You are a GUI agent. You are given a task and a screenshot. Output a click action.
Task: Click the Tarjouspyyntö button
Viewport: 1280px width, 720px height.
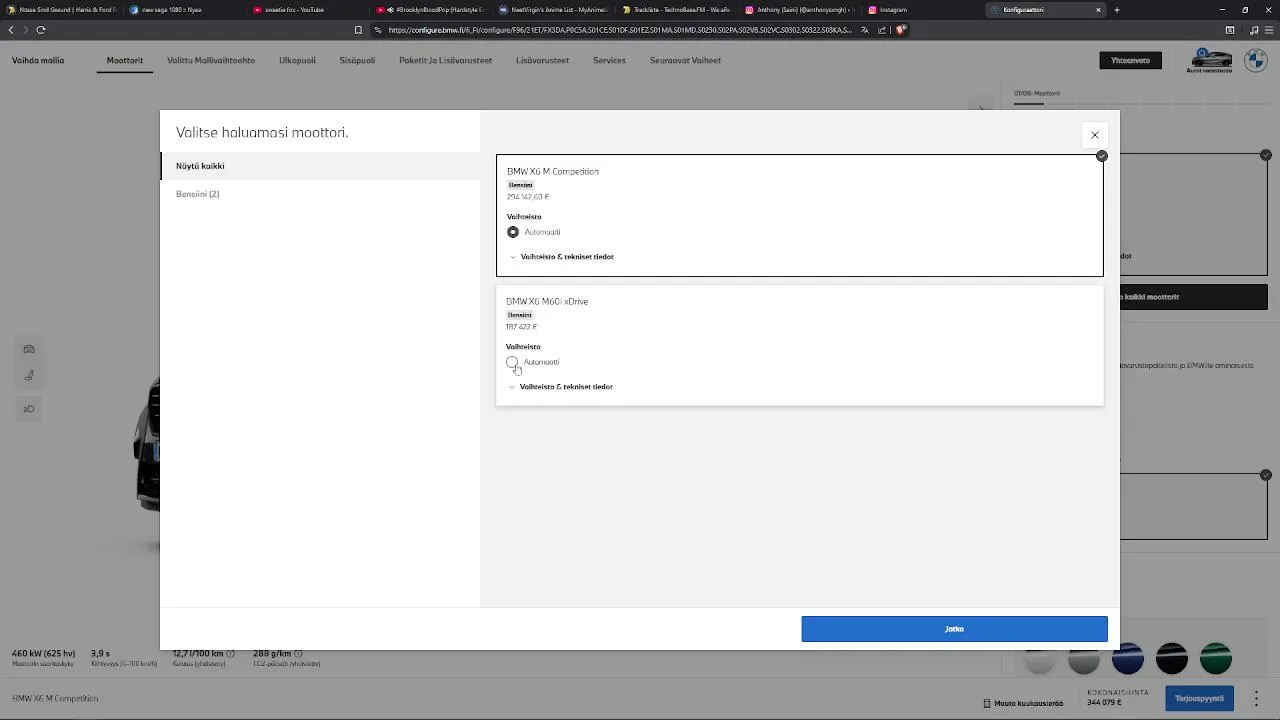[1199, 699]
